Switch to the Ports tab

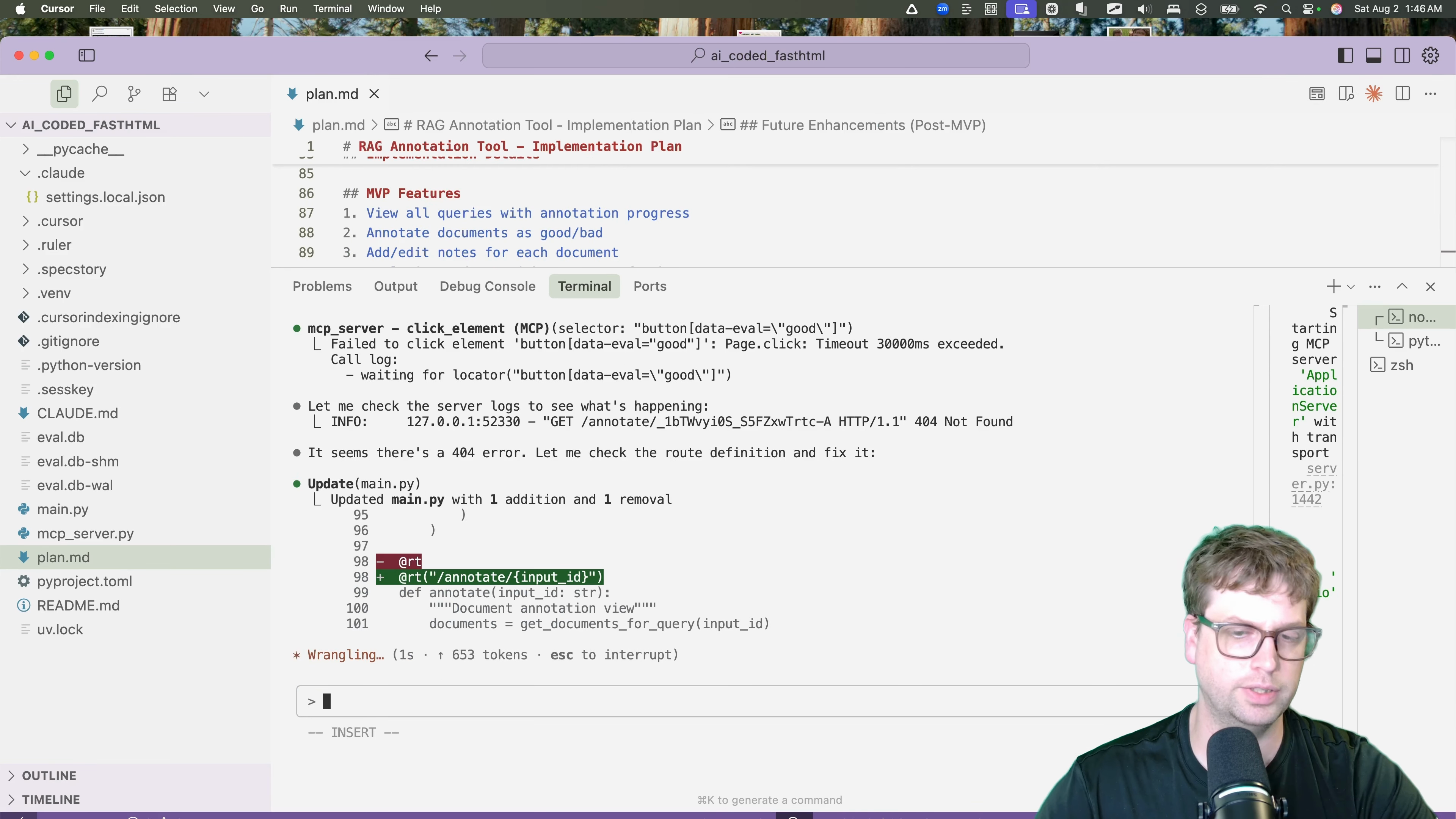650,286
